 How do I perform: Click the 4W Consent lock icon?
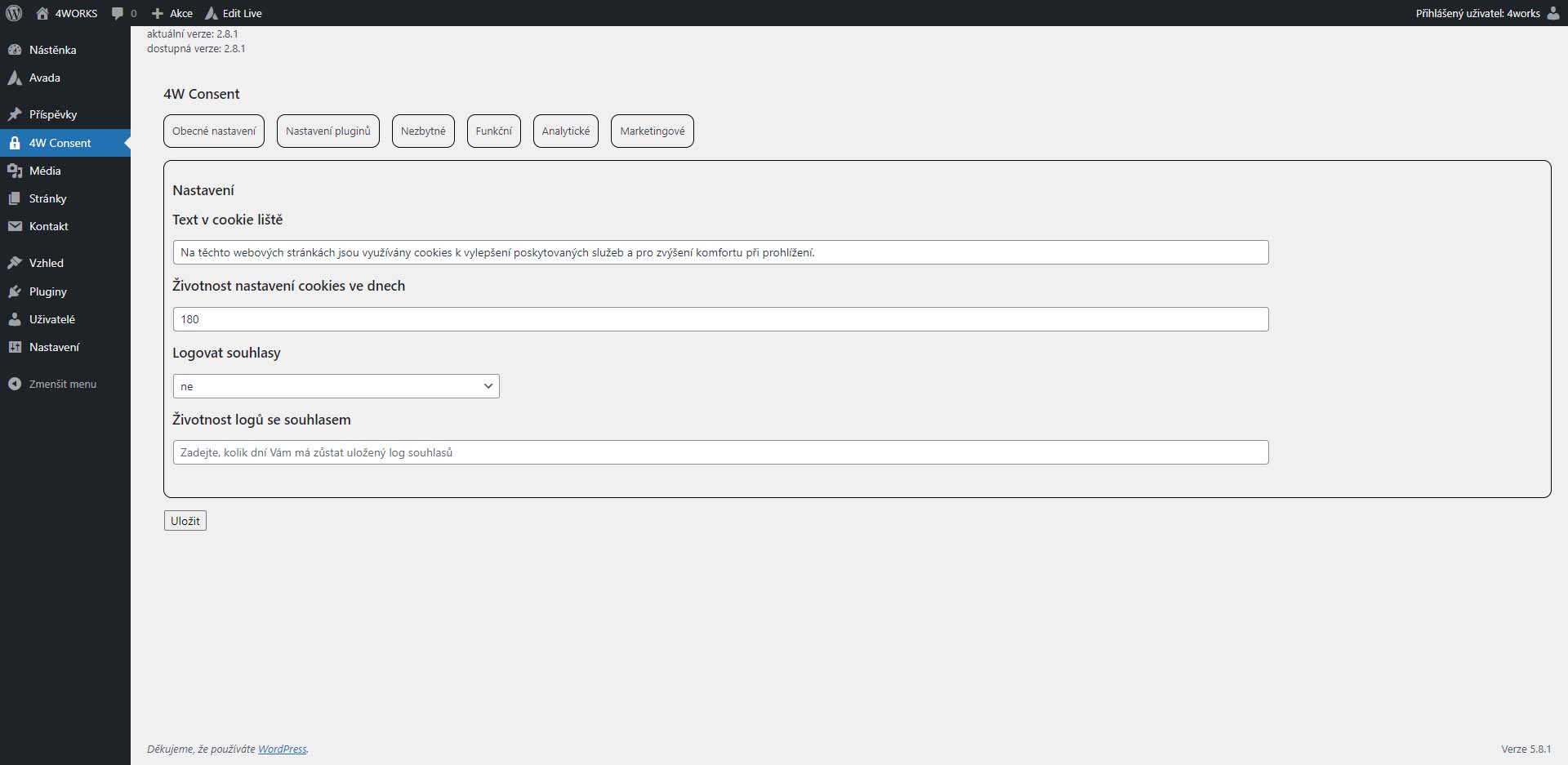click(x=14, y=143)
